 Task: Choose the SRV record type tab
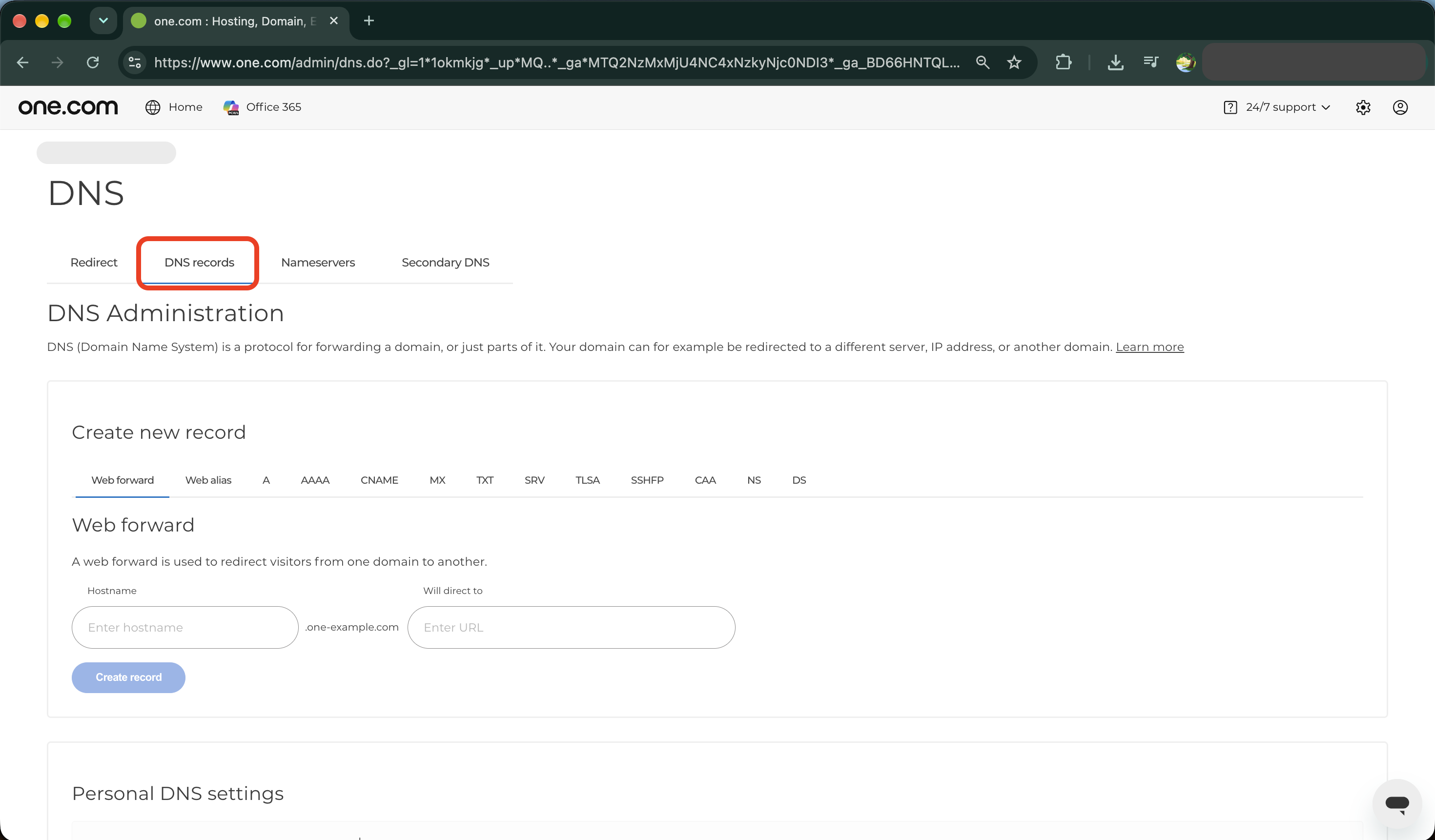[534, 480]
